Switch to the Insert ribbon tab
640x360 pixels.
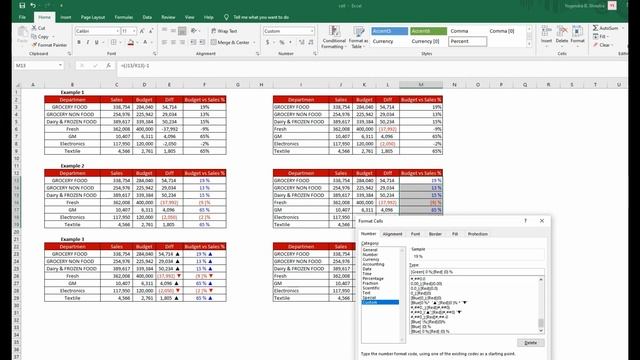(x=66, y=17)
